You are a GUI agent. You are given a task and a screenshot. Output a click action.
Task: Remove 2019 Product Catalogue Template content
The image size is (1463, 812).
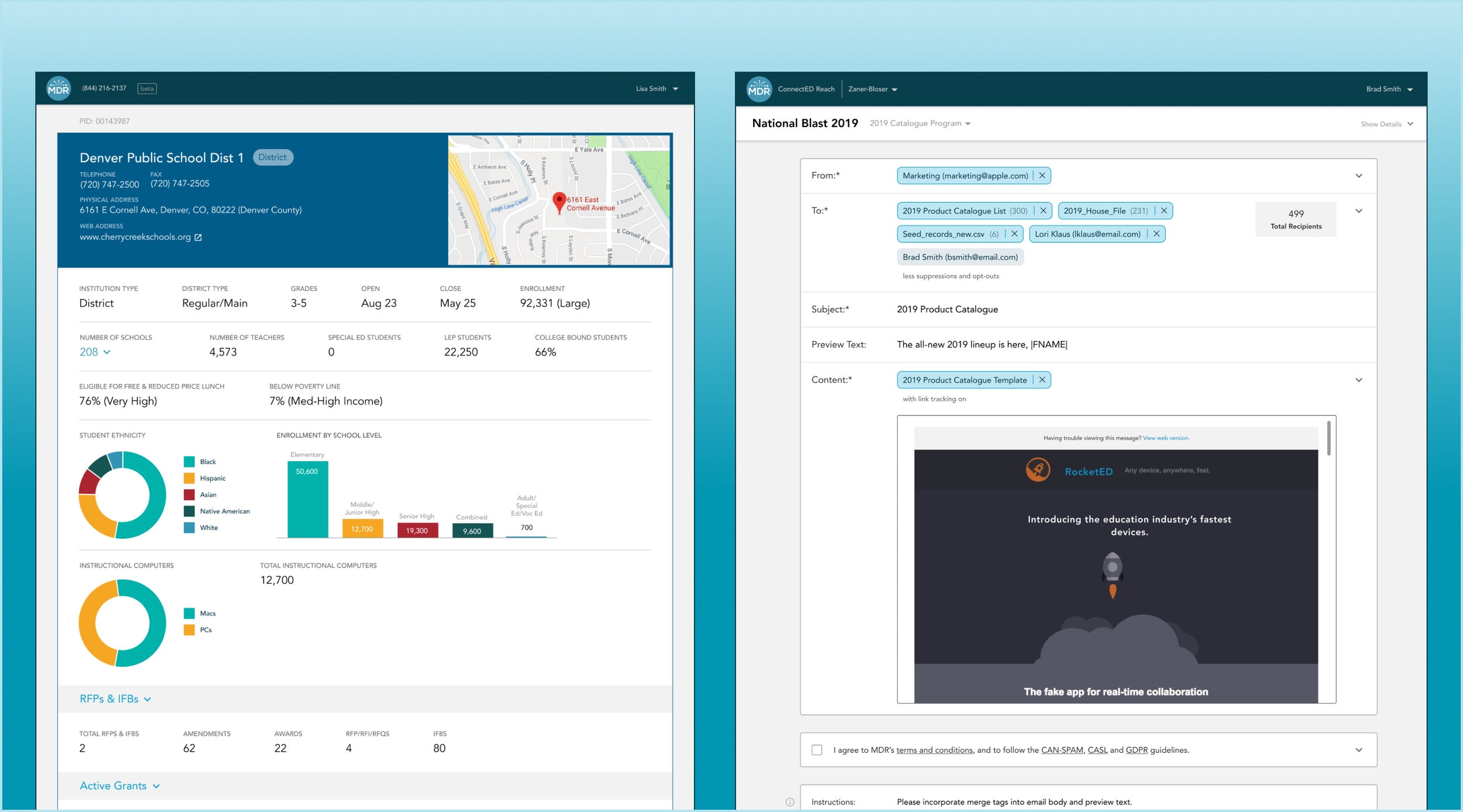pos(1042,380)
